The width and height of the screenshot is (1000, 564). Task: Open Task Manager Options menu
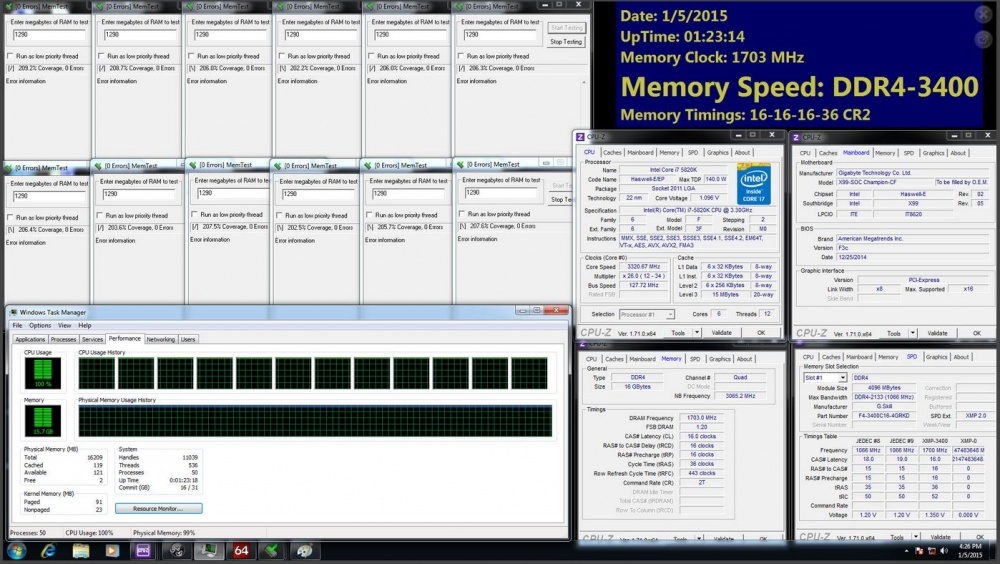[x=40, y=325]
